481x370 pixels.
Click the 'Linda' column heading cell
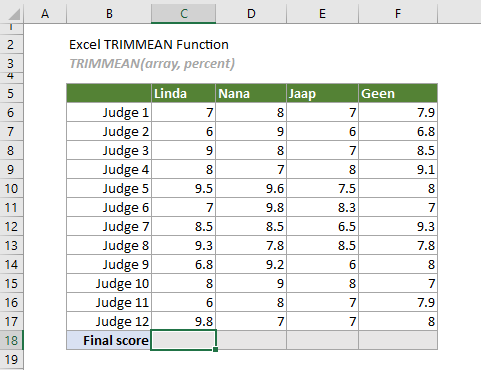click(x=183, y=93)
